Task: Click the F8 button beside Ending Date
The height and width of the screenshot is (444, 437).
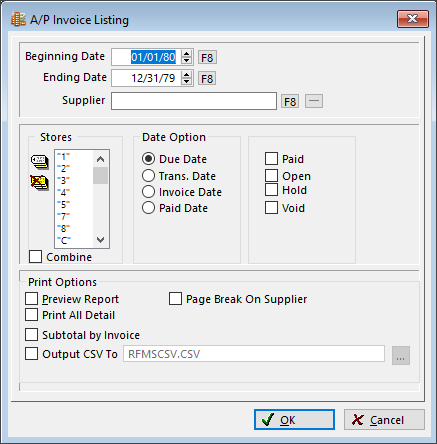Action: [x=207, y=79]
